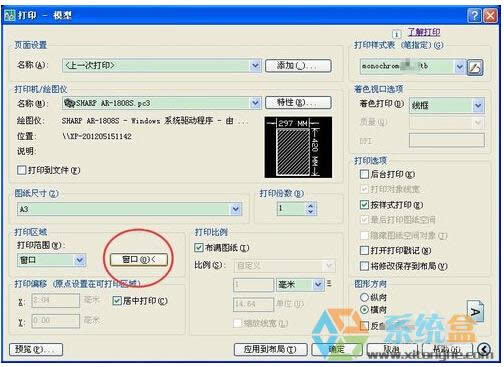
Task: Toggle the 按样式打印 checkbox
Action: click(x=364, y=205)
